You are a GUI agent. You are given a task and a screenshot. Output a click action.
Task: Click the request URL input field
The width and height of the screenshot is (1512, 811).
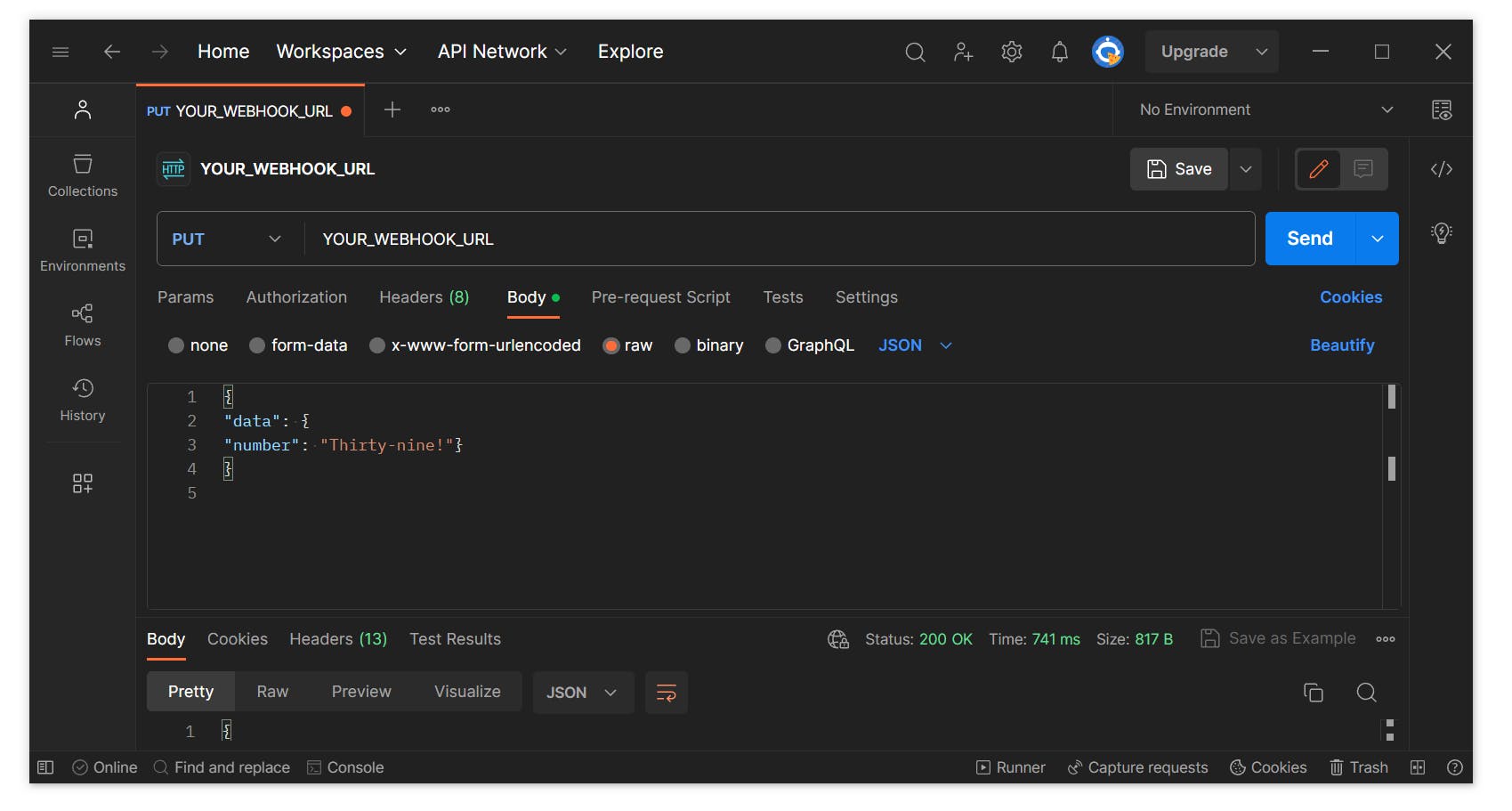(780, 239)
